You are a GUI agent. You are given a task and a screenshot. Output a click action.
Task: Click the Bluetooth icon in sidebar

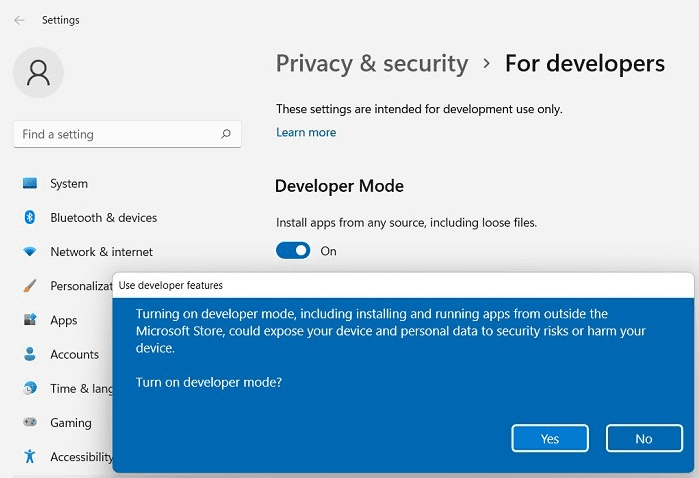(30, 217)
